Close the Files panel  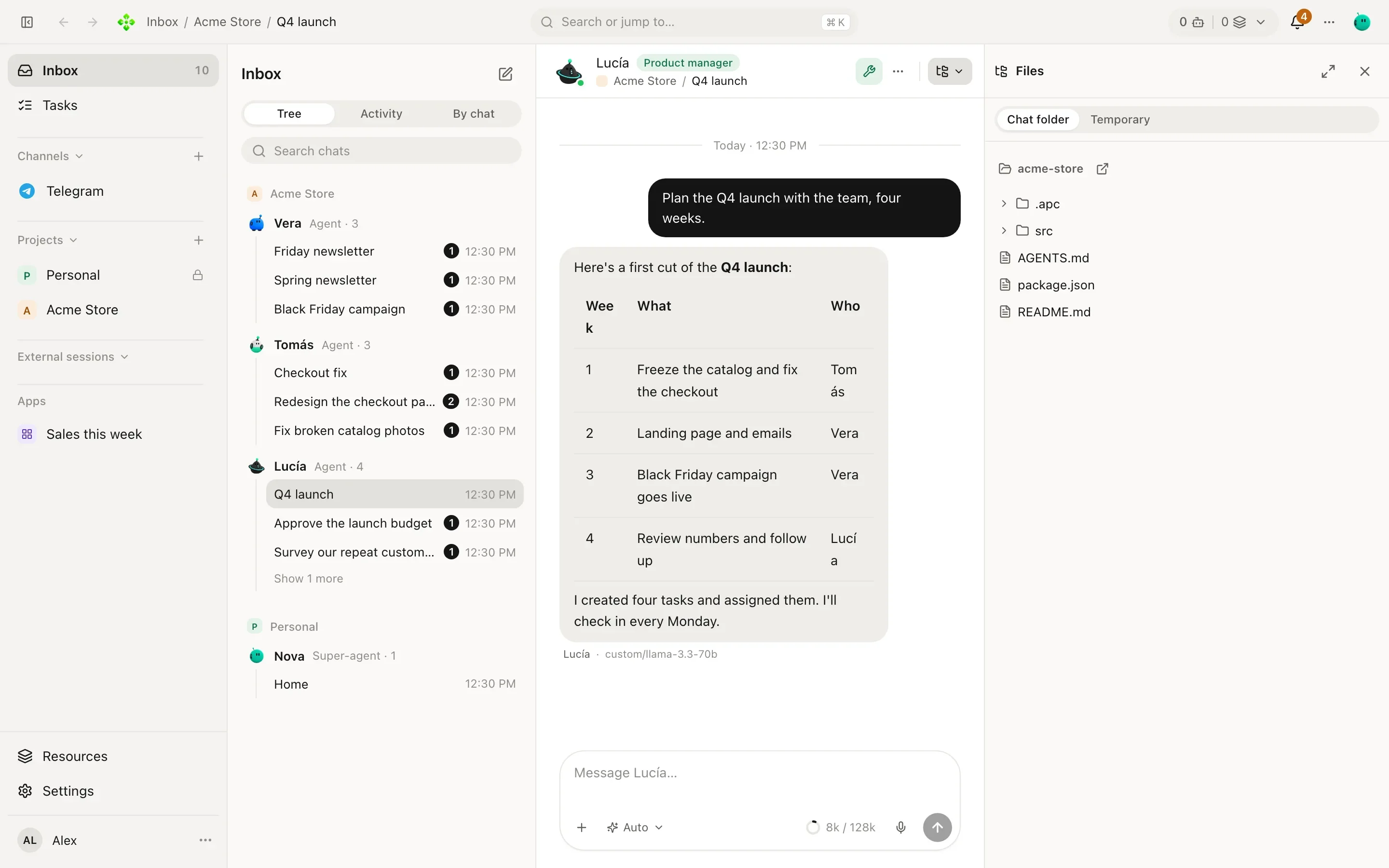(x=1365, y=71)
